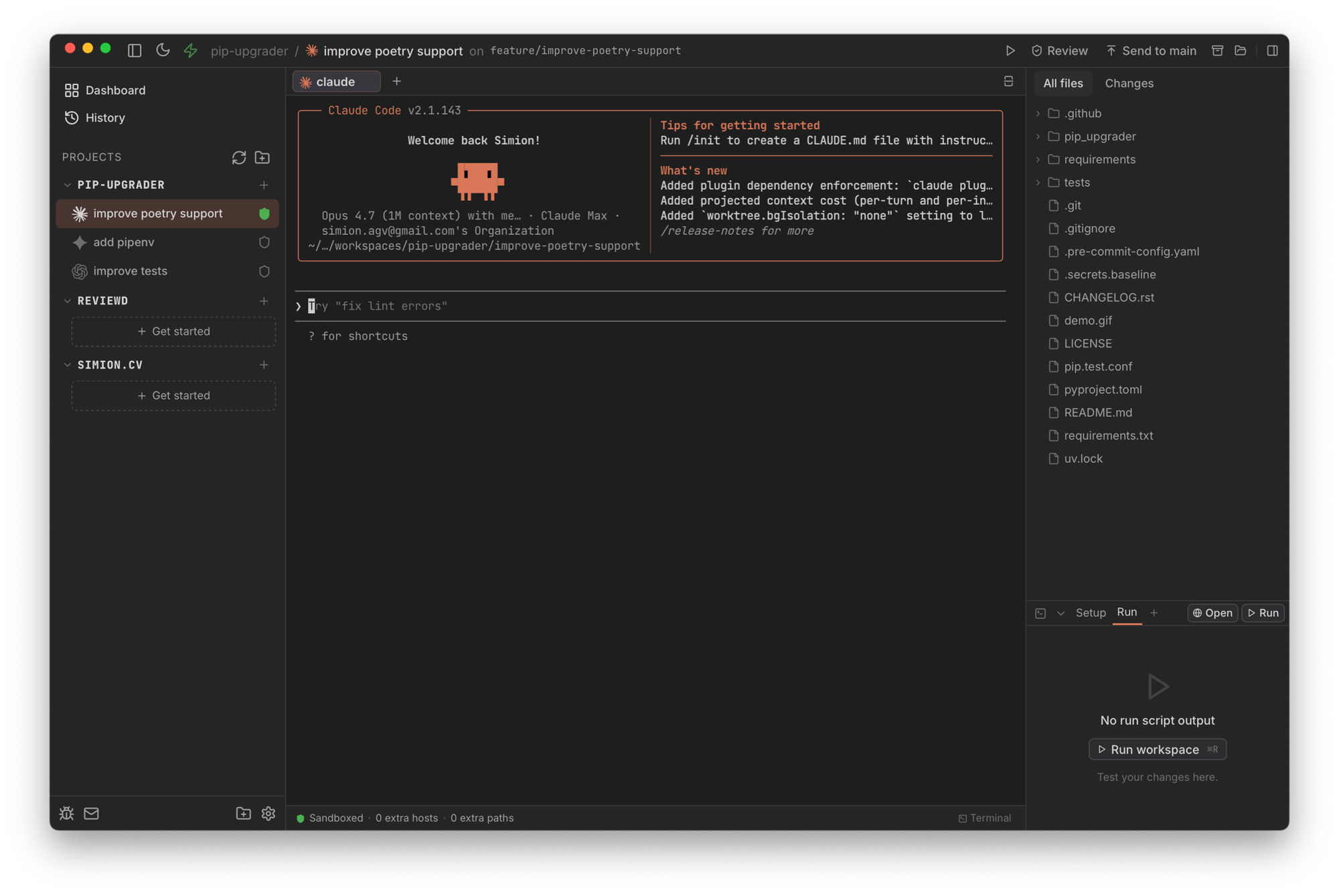The image size is (1339, 896).
Task: Click the terminal panel icon beside Setup
Action: coord(1040,613)
